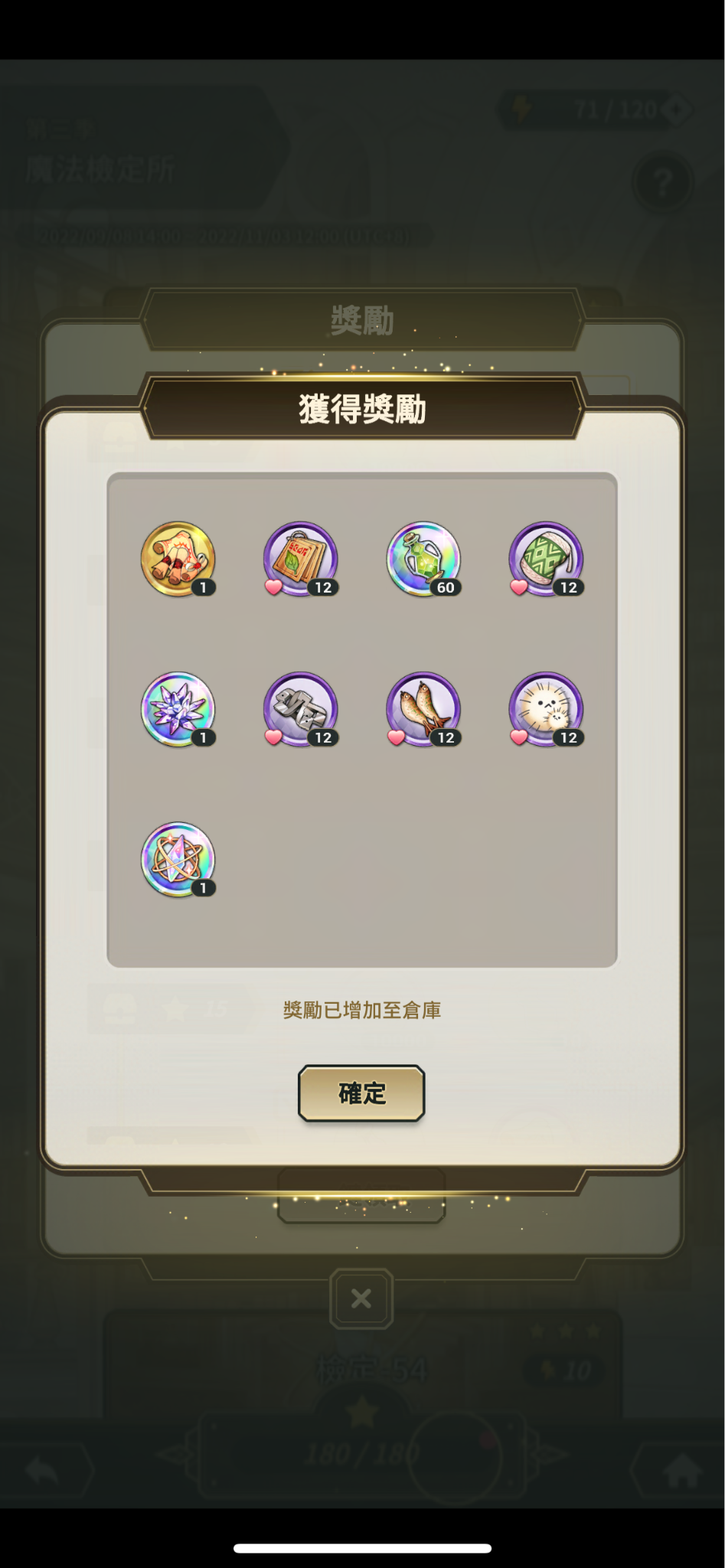Select the 檢定 54 stage entry
This screenshot has width=725, height=1568.
click(x=371, y=1370)
